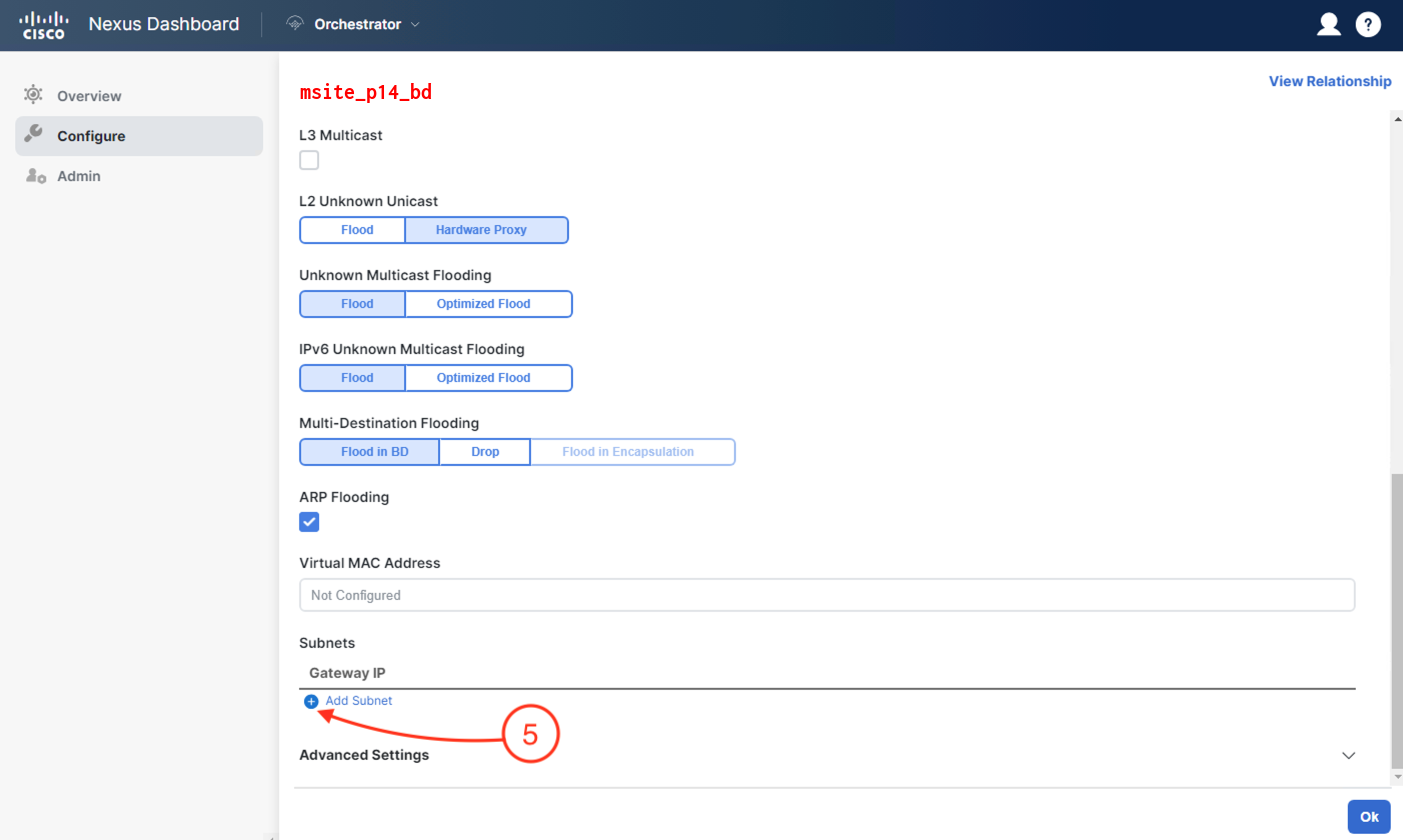Click the Virtual MAC Address input field

pyautogui.click(x=826, y=595)
